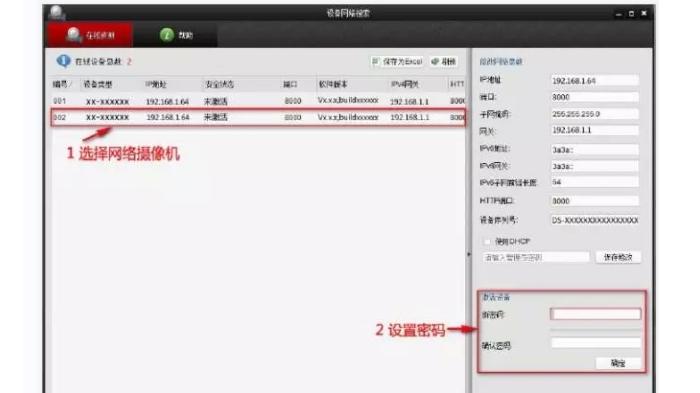Click the app logo in the title bar
This screenshot has height=393, width=700.
click(x=57, y=13)
